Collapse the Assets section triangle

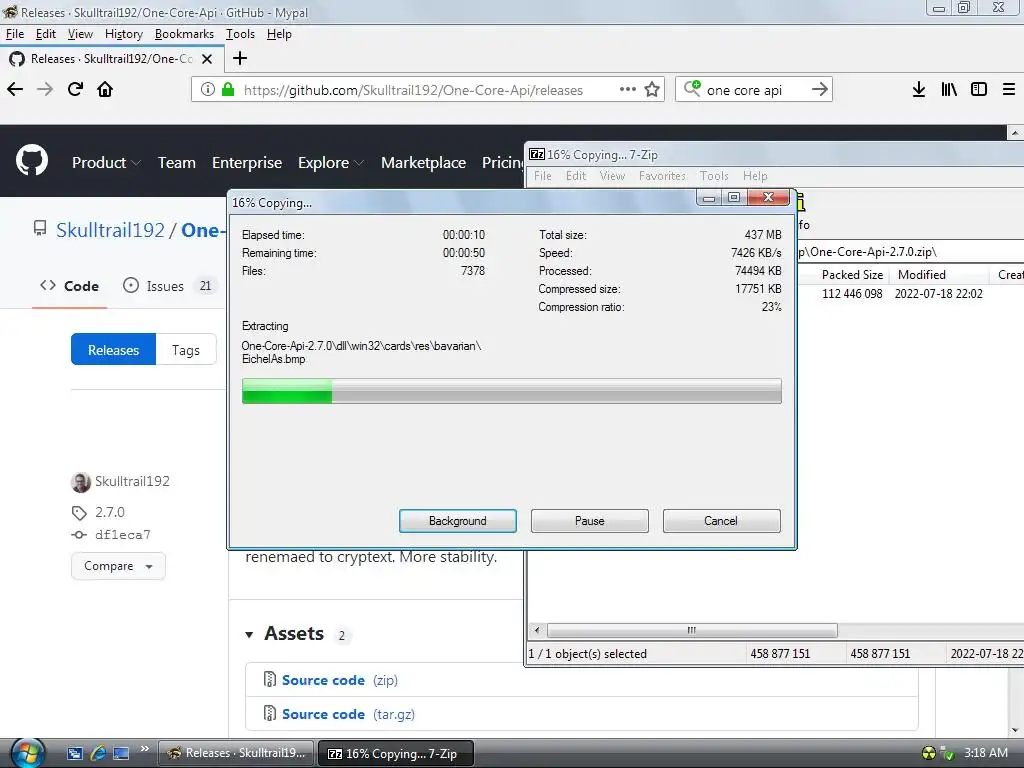coord(249,635)
